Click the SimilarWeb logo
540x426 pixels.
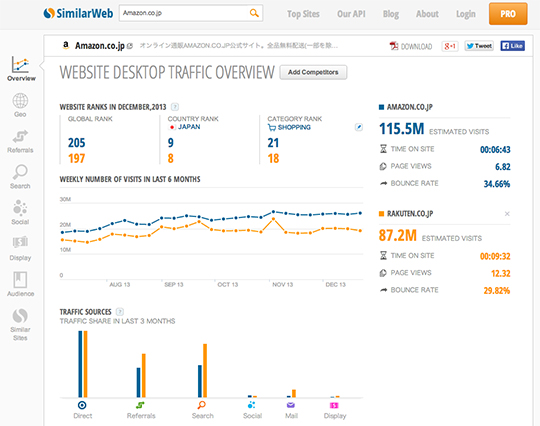pos(78,13)
